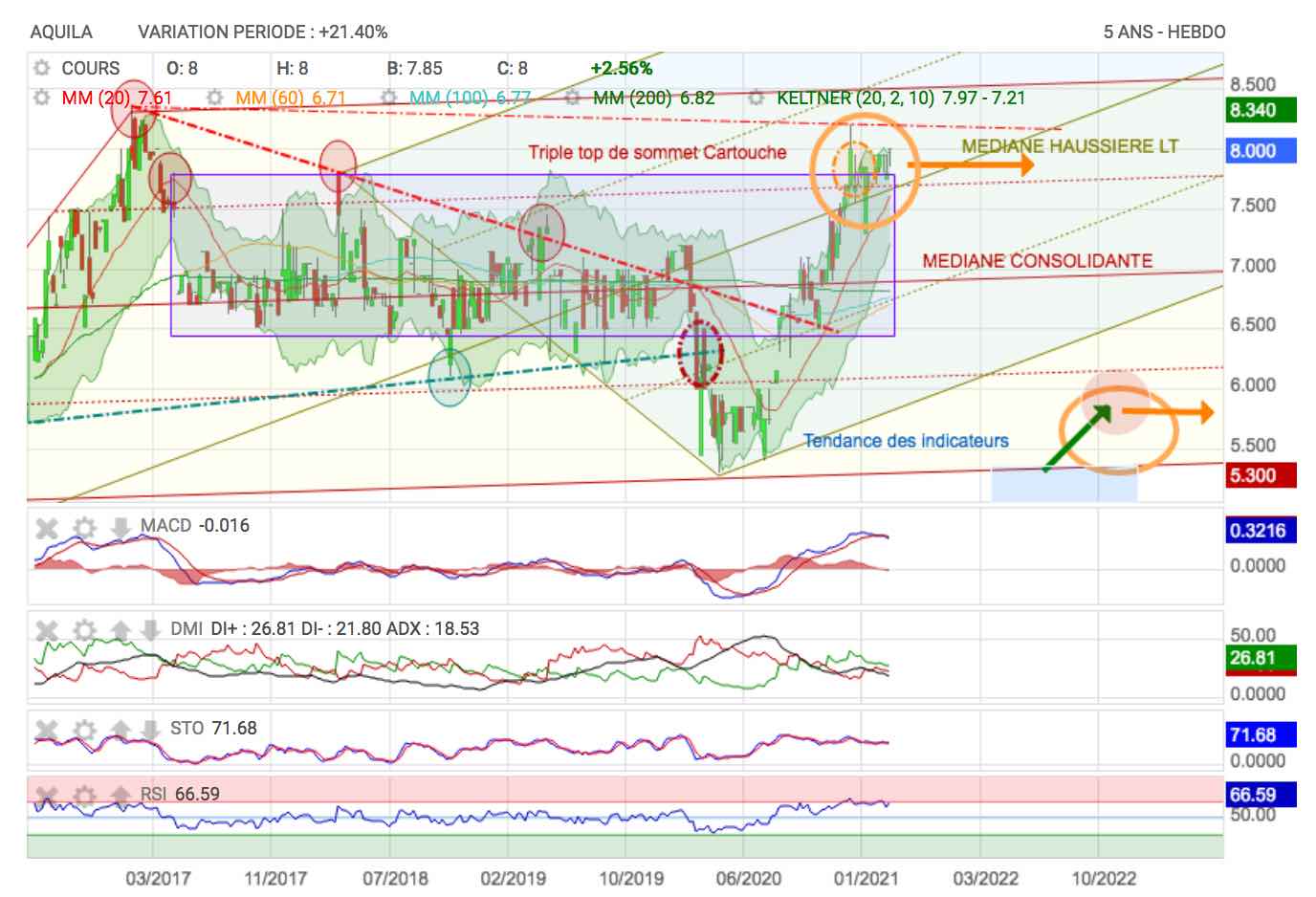Viewport: 1316px width, 897px height.
Task: Open STO indicator settings gear
Action: click(x=85, y=729)
